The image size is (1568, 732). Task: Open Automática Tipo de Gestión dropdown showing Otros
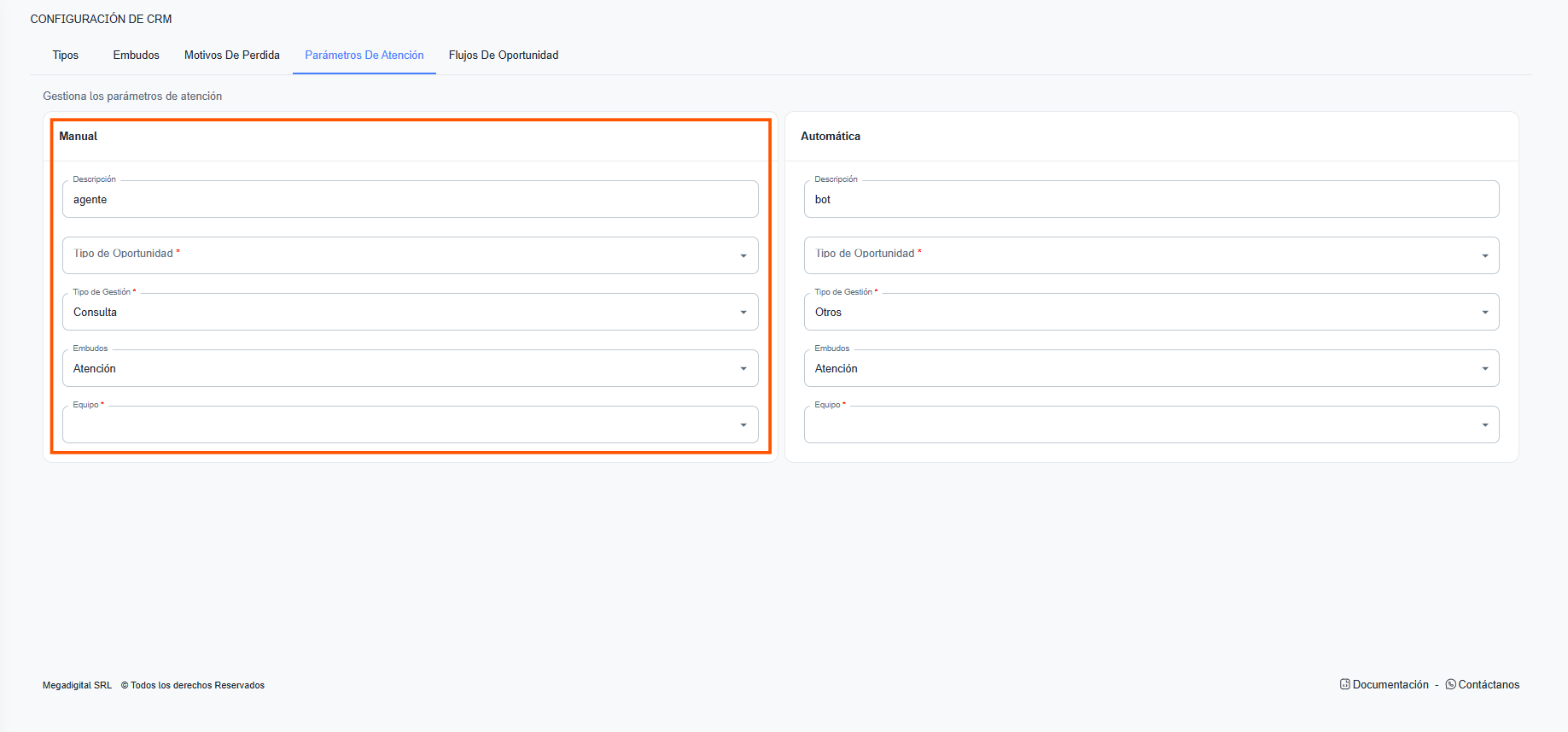(x=1151, y=313)
